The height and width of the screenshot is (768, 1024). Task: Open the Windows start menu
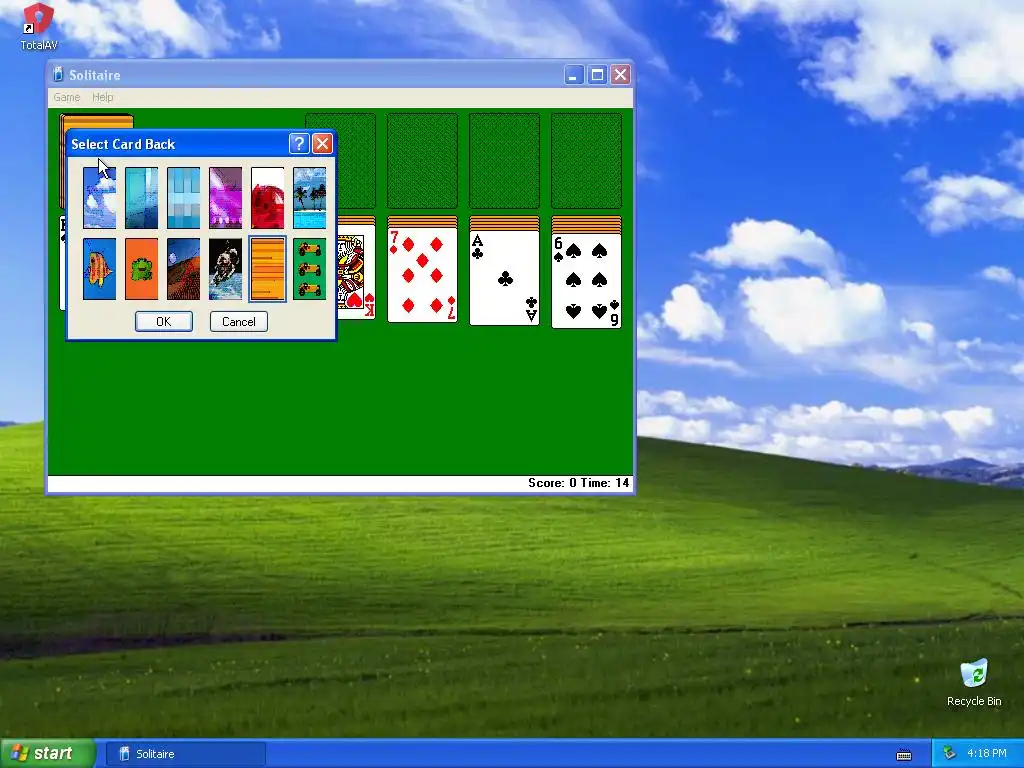(x=48, y=754)
